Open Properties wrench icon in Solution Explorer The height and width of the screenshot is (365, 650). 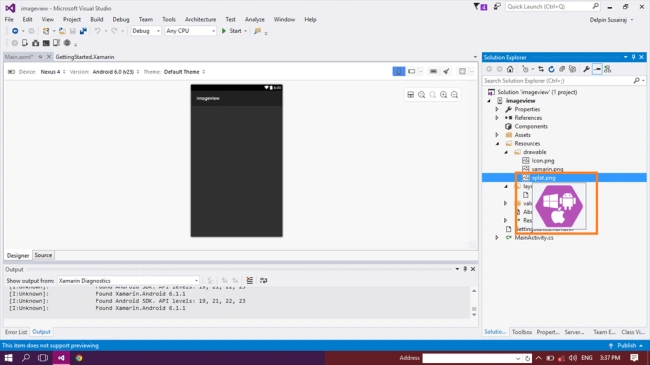pyautogui.click(x=586, y=69)
